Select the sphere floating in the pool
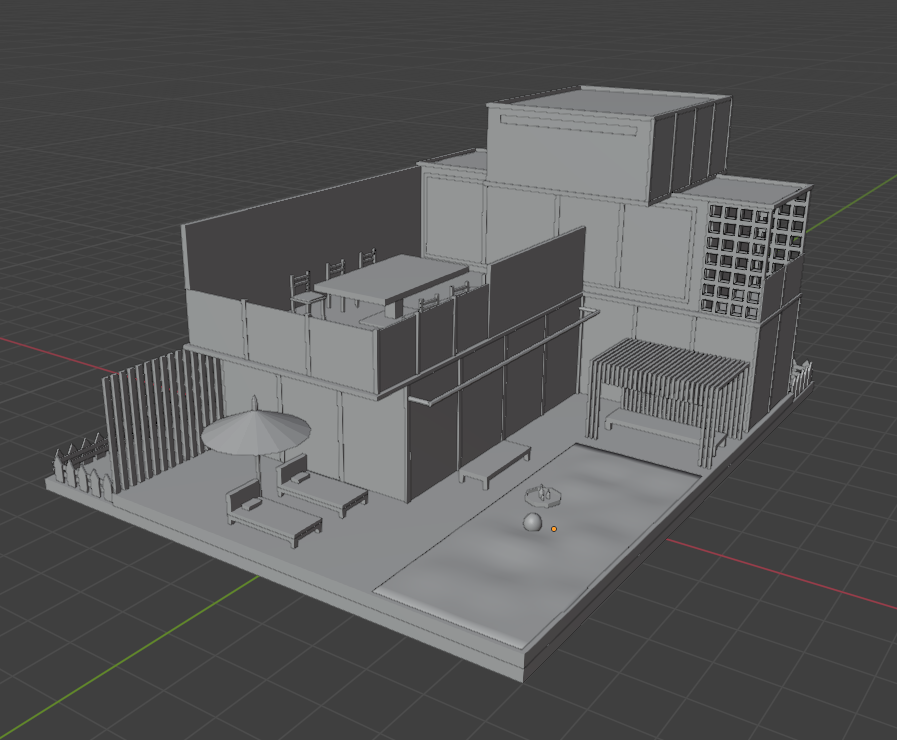The height and width of the screenshot is (740, 897). point(533,522)
